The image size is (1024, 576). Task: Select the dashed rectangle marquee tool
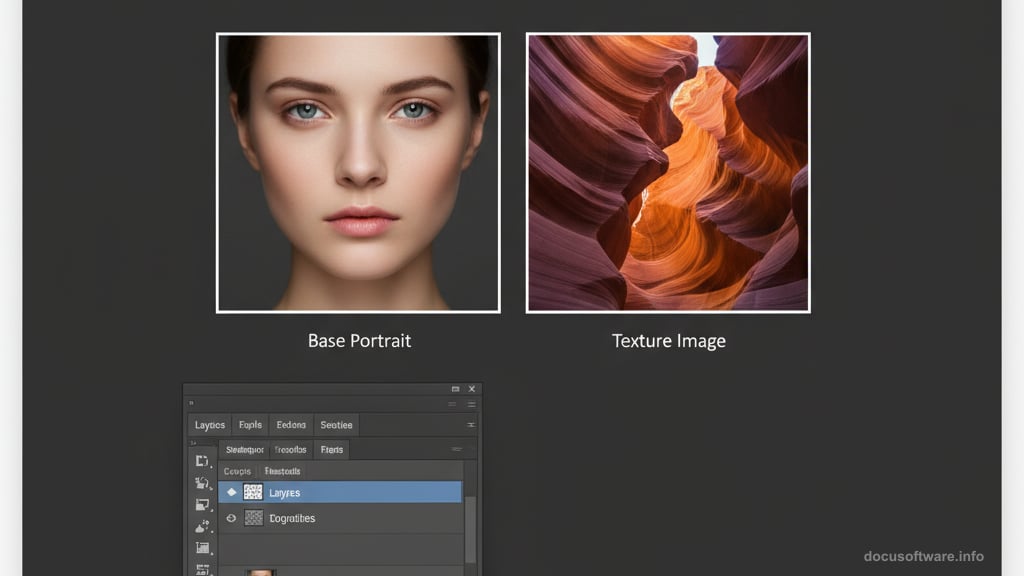click(202, 461)
